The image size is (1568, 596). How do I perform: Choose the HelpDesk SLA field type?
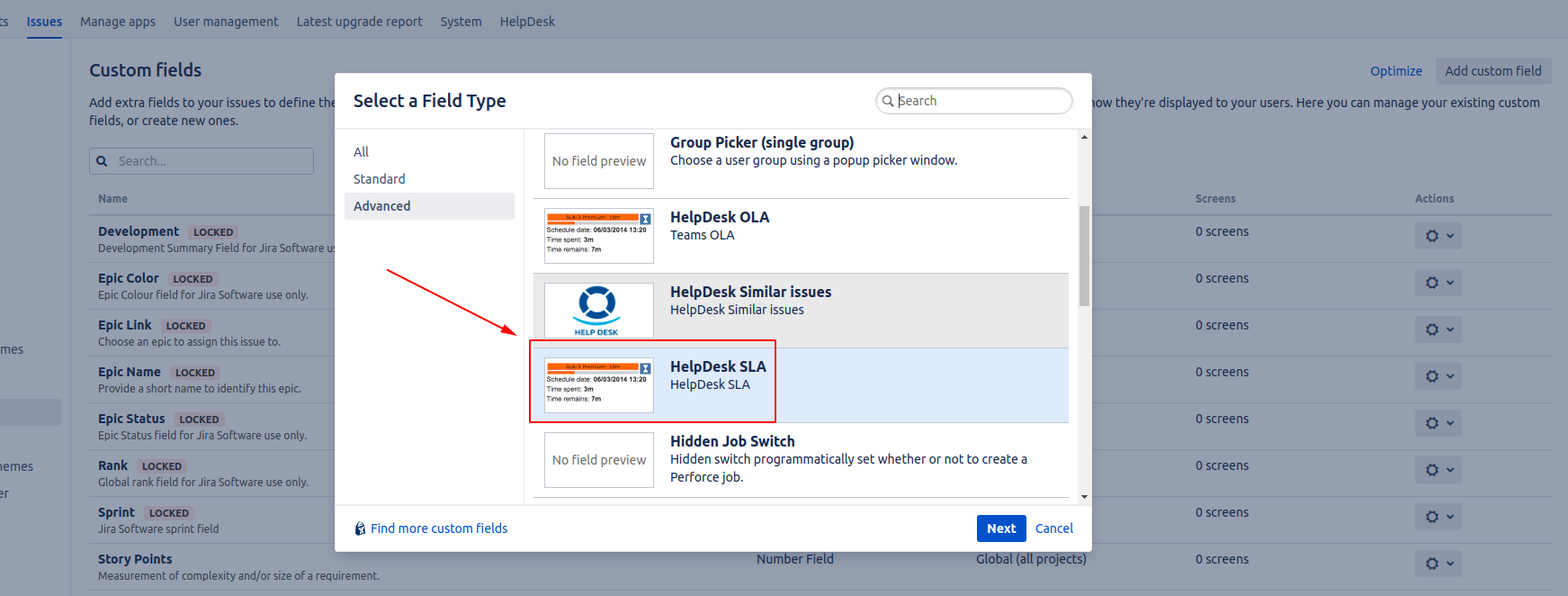pos(801,385)
